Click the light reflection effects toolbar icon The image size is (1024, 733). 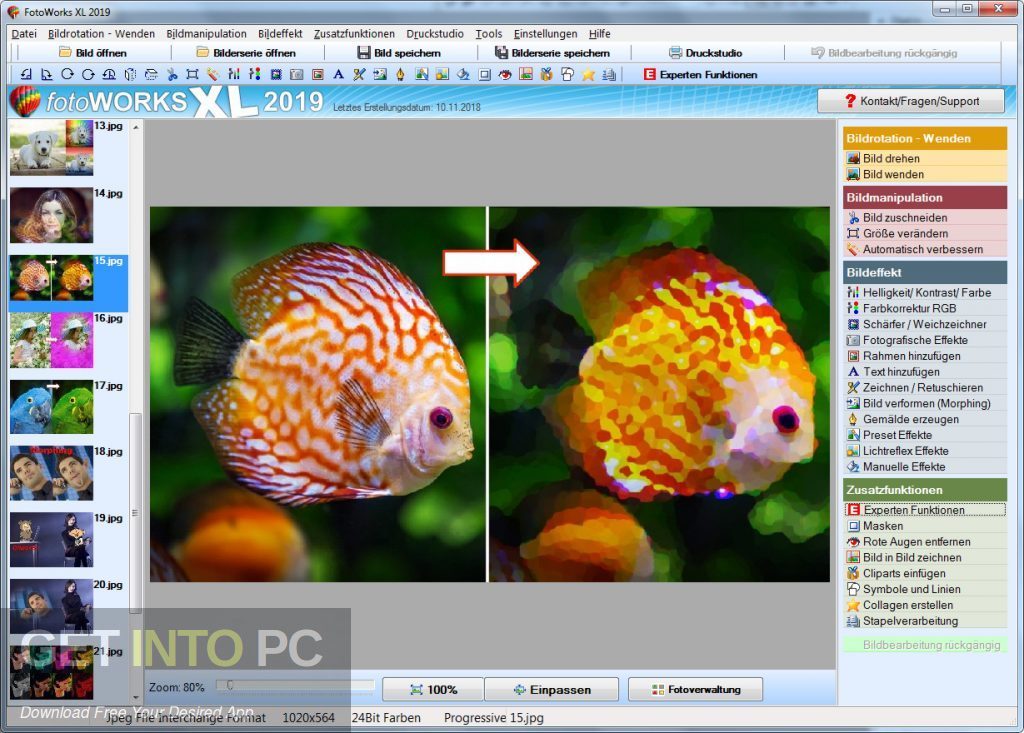pyautogui.click(x=442, y=74)
